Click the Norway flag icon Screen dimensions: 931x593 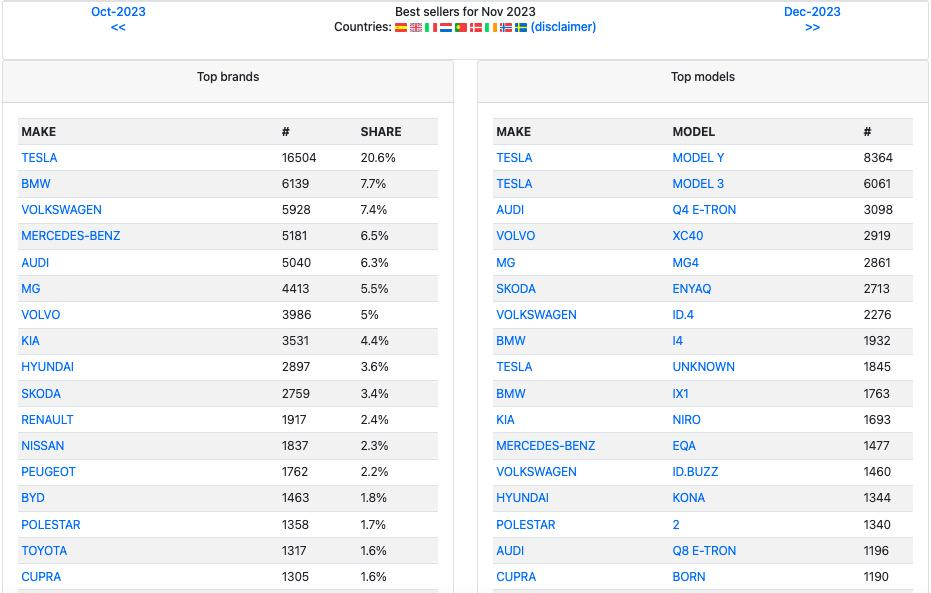pos(506,28)
